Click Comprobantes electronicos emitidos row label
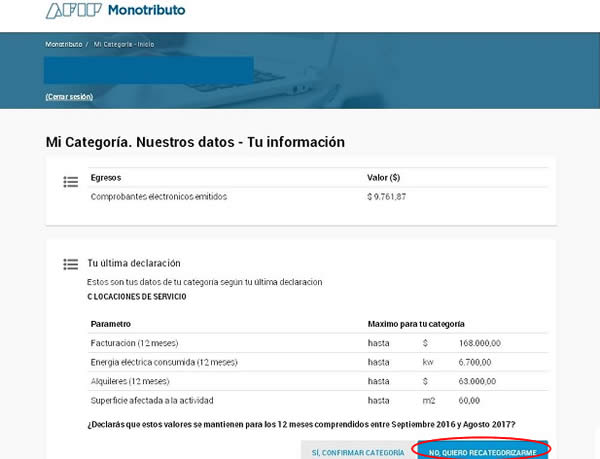This screenshot has width=600, height=459. pos(159,197)
